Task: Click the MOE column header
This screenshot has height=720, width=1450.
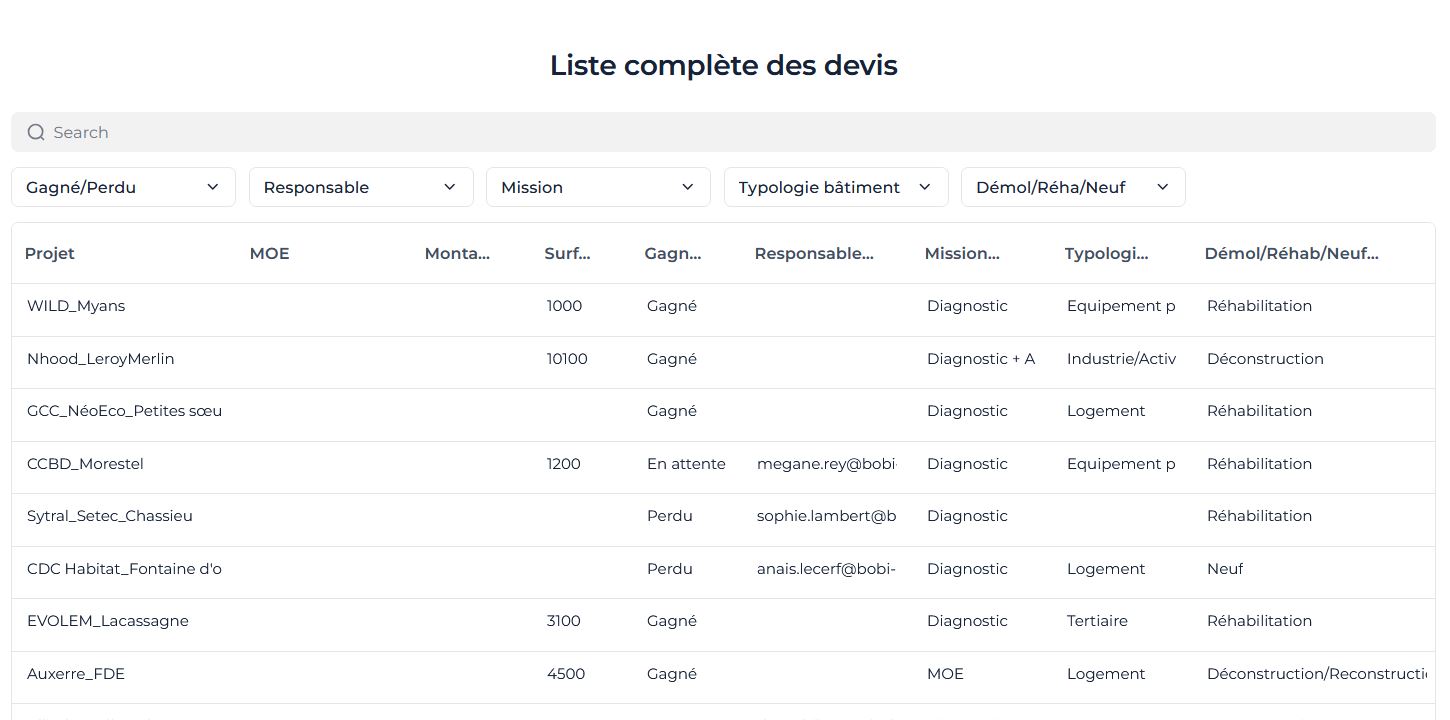Action: pyautogui.click(x=269, y=253)
